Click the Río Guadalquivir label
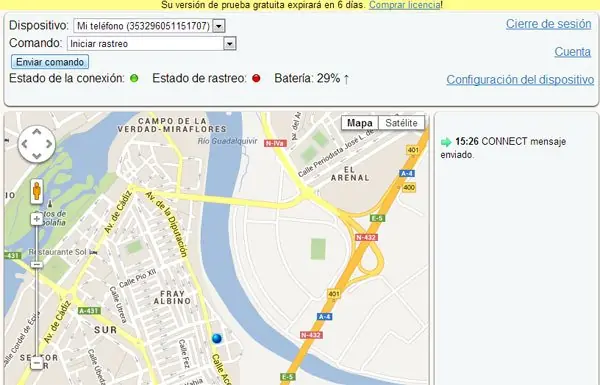 tap(227, 141)
